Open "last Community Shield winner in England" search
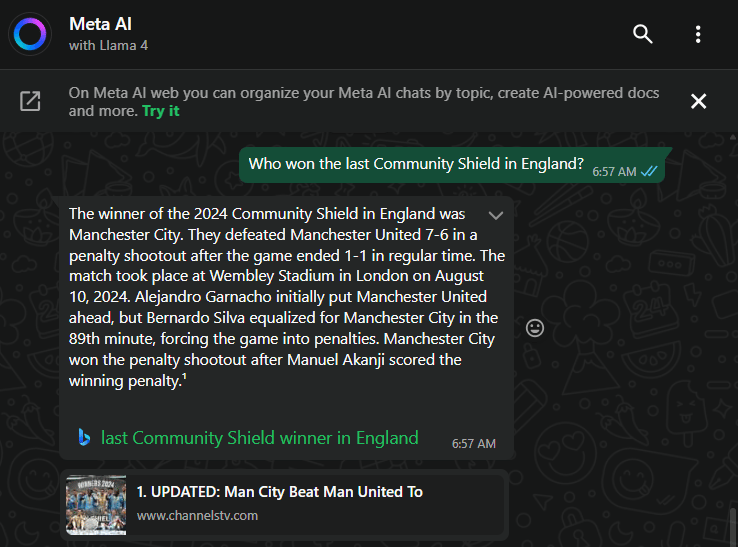 (x=260, y=438)
